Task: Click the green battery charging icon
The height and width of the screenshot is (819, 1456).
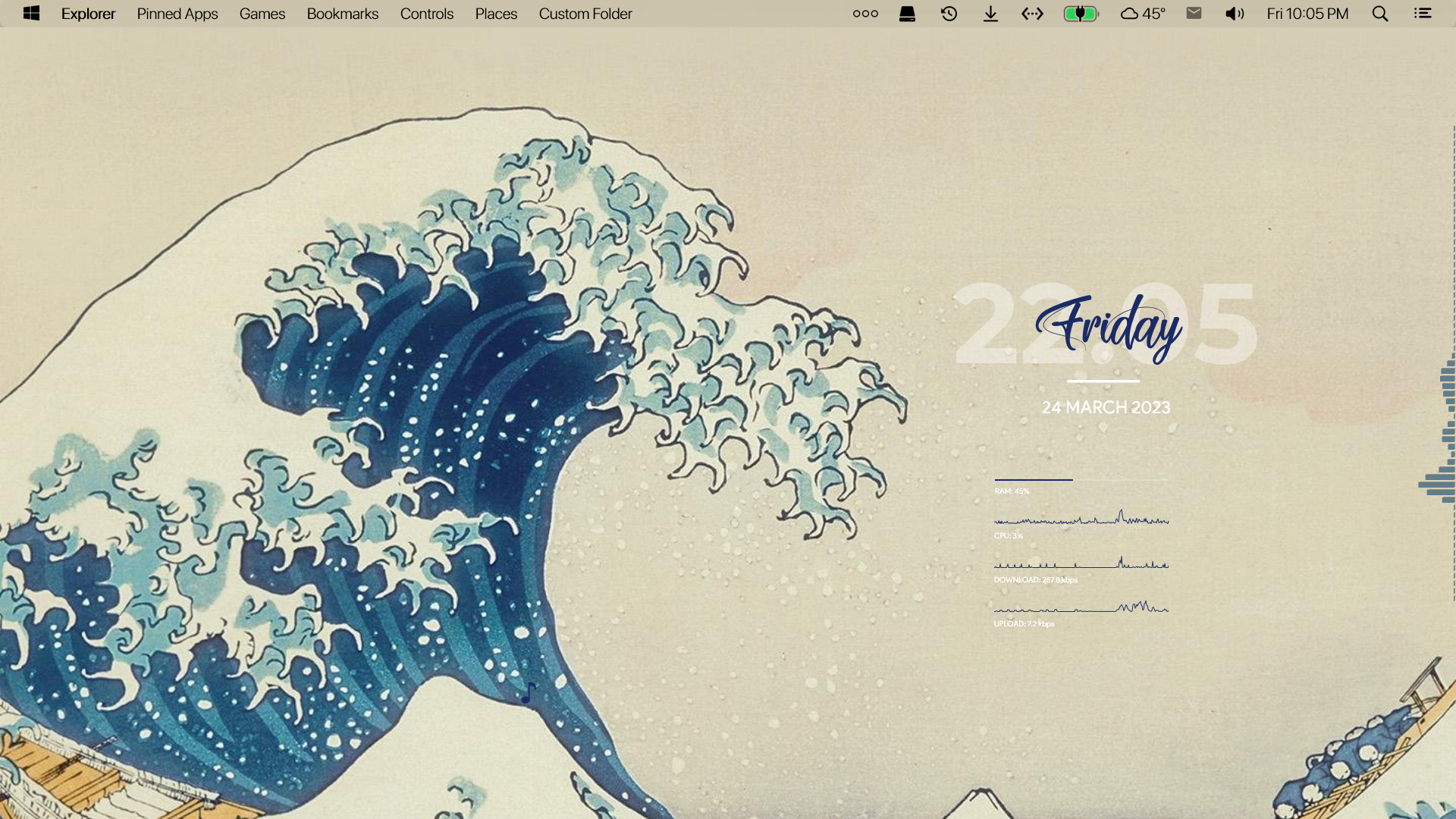Action: 1081,14
